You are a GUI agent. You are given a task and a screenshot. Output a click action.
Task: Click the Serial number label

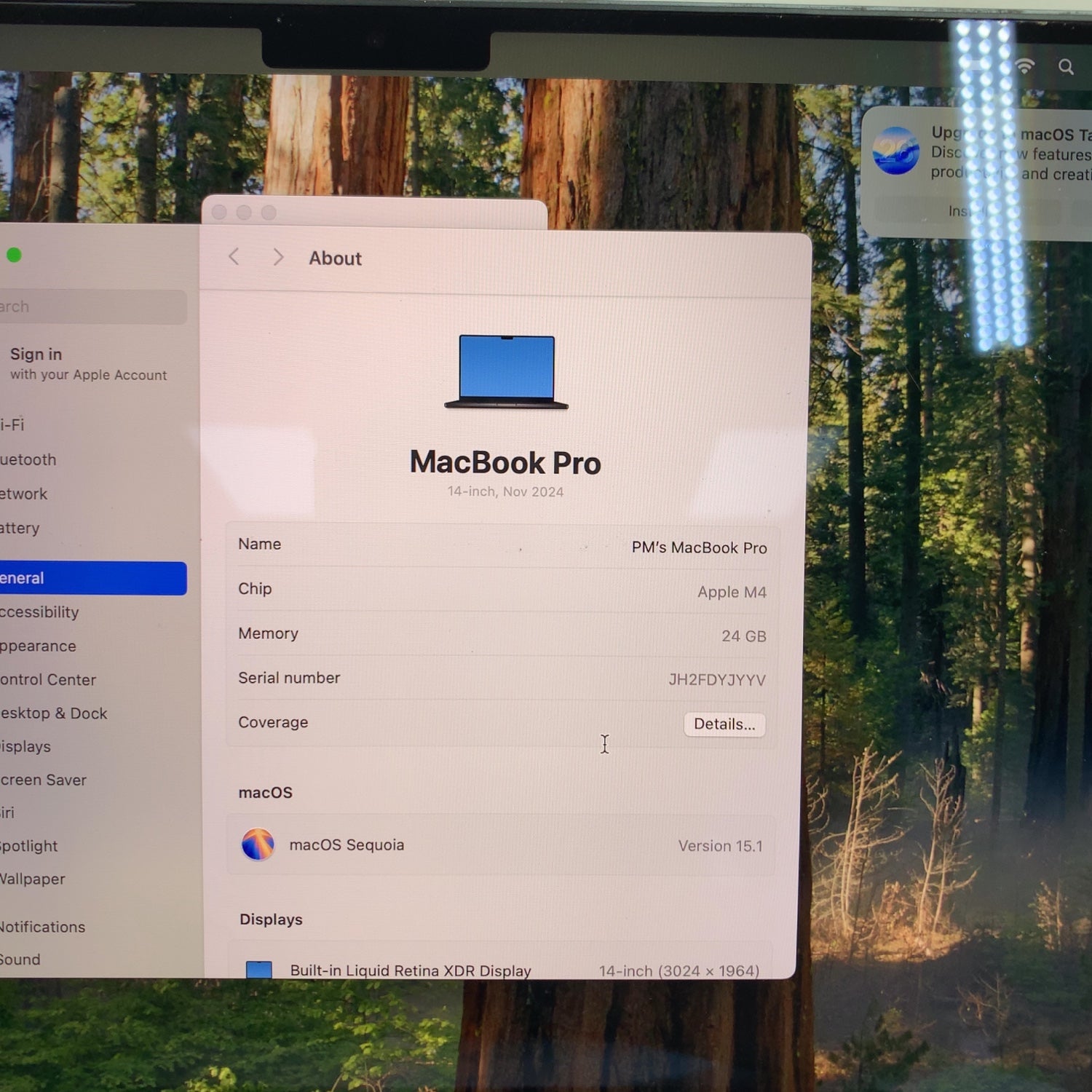click(289, 678)
